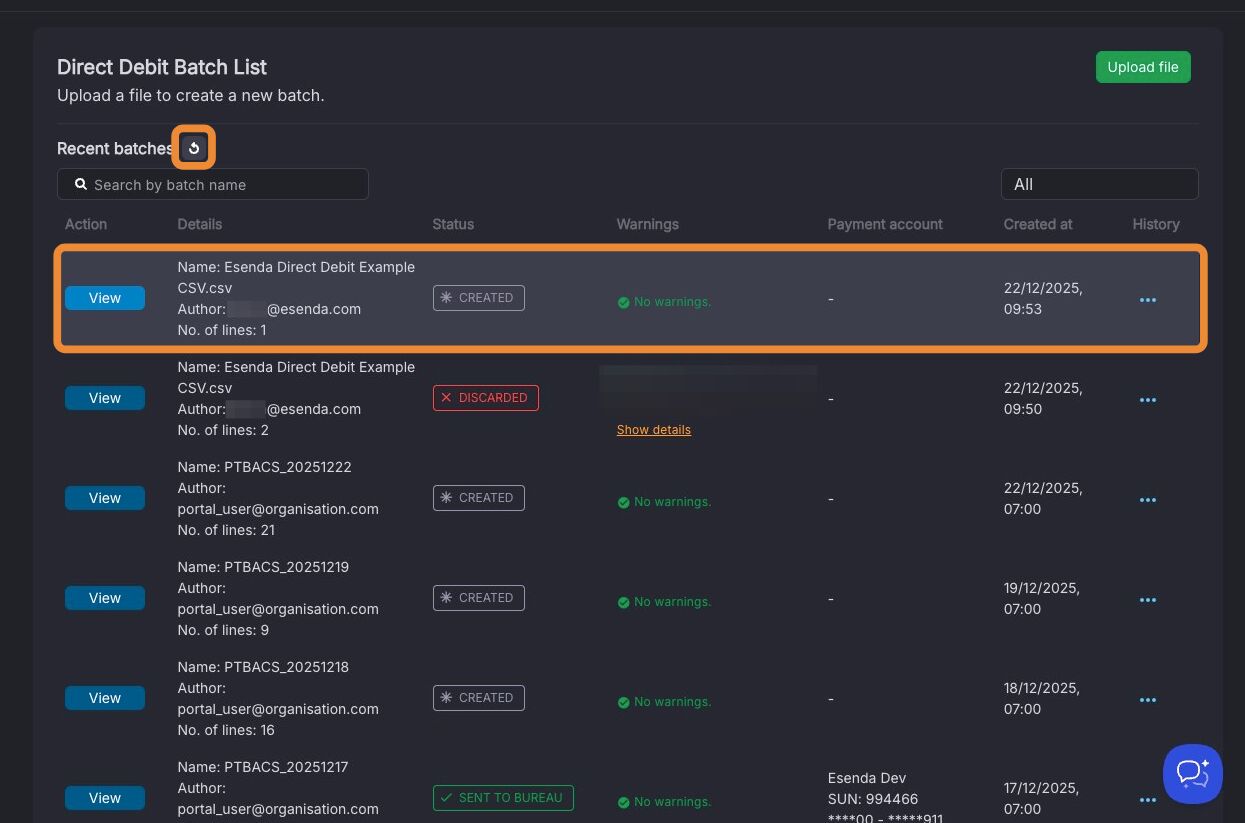Click CREATED badge of PTBACS_20251219
This screenshot has height=823, width=1245.
coord(479,598)
